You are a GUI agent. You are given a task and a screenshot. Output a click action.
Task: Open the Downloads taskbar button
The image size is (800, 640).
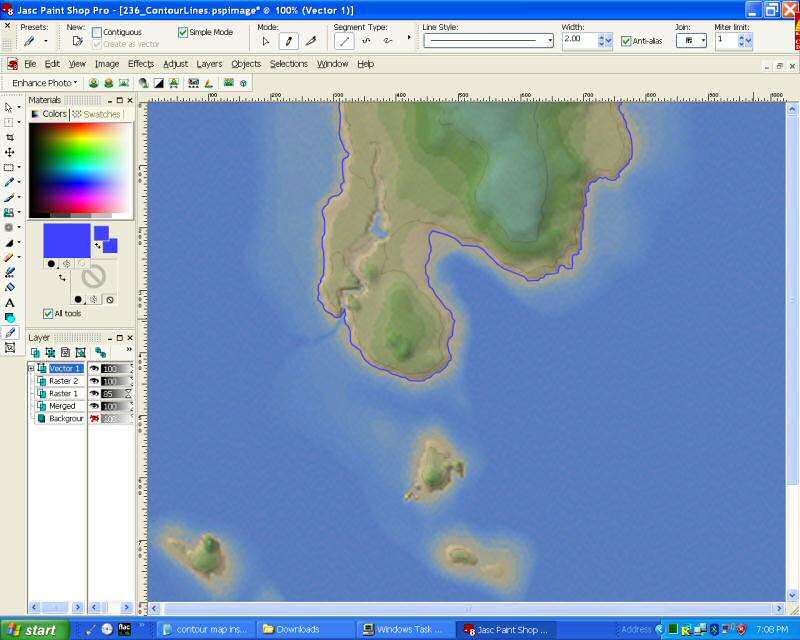point(306,629)
